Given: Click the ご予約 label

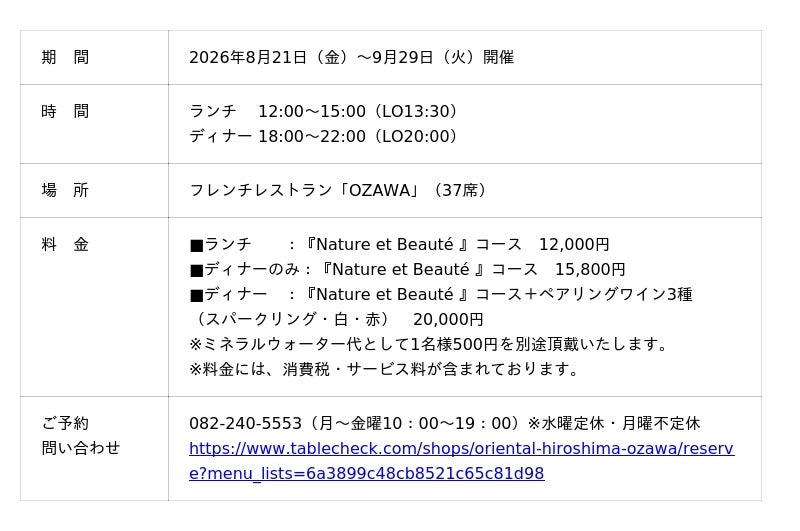Looking at the screenshot, I should [x=65, y=423].
